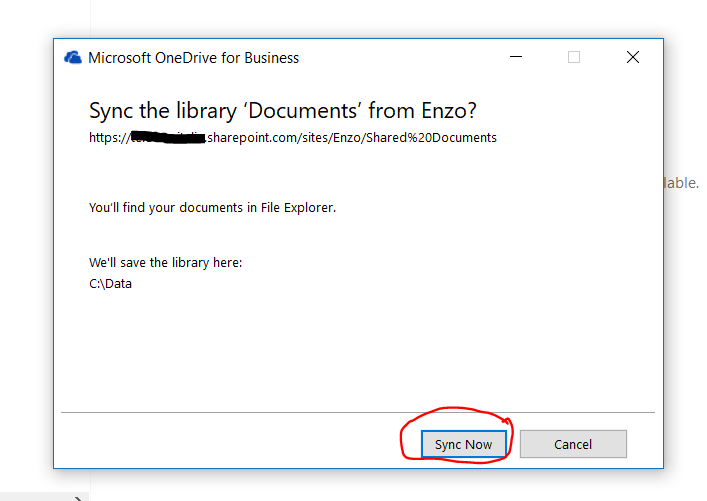Image resolution: width=707 pixels, height=501 pixels.
Task: Select the C:\Data save location path
Action: tap(110, 283)
